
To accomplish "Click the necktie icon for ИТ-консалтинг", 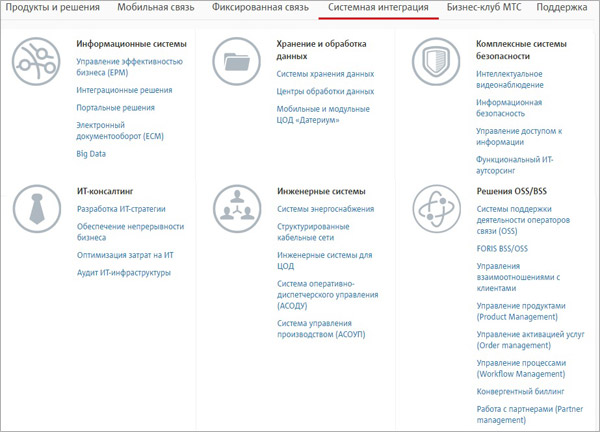I will (37, 209).
